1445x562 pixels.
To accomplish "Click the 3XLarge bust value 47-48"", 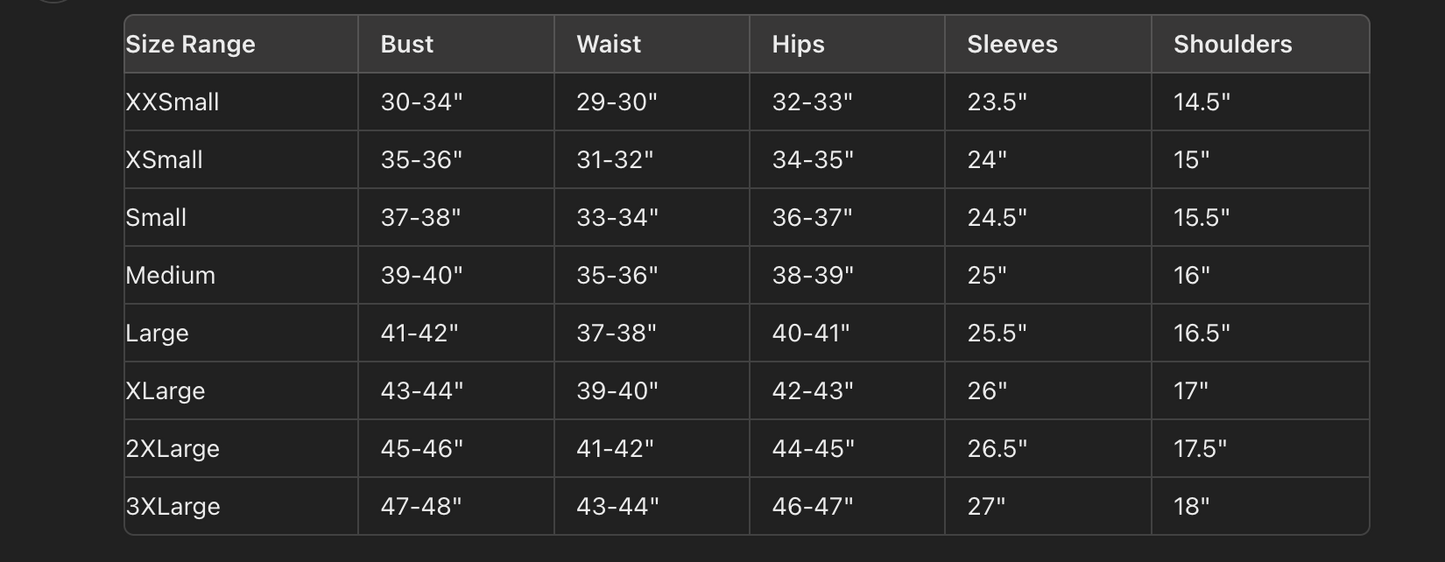I will (x=421, y=506).
